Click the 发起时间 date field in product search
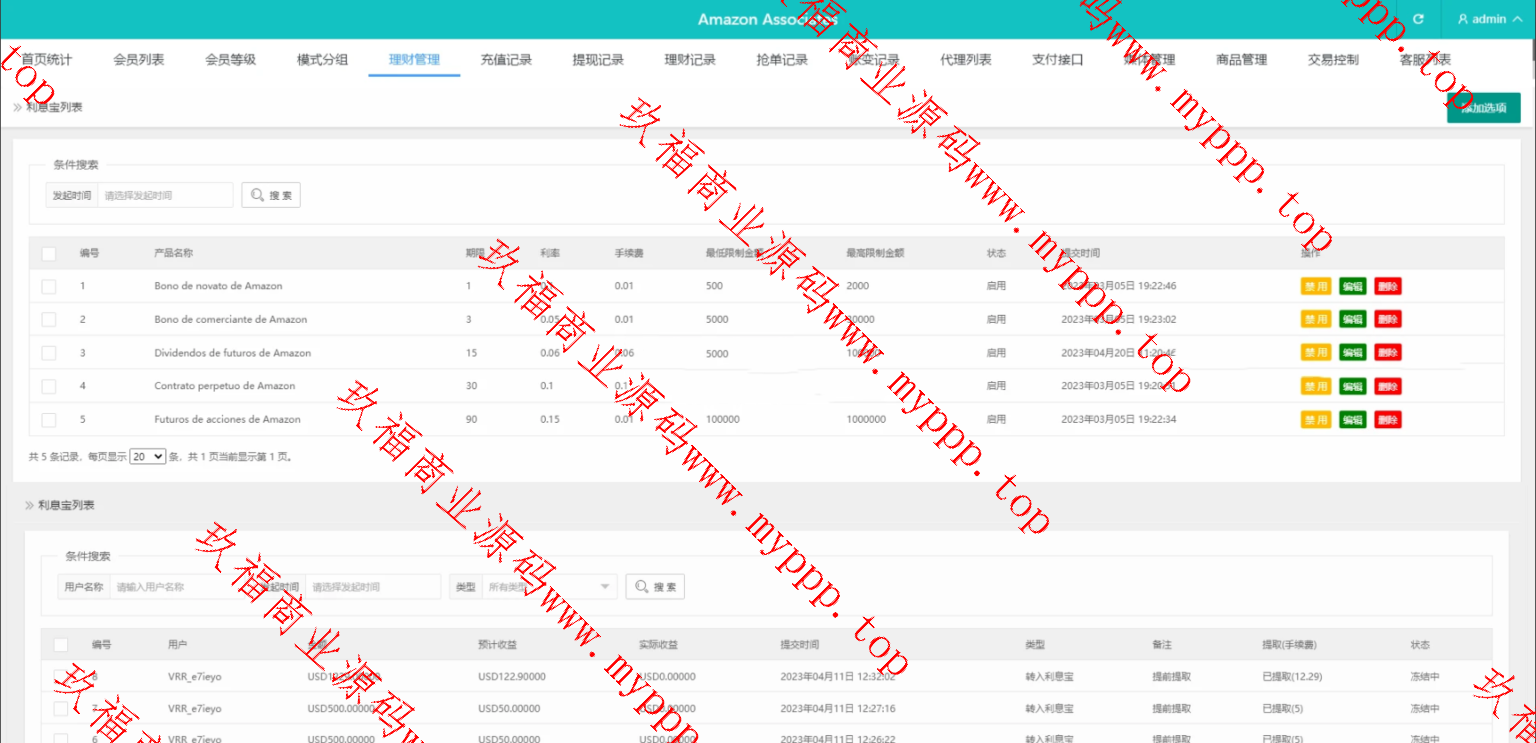Image resolution: width=1536 pixels, height=743 pixels. 165,195
